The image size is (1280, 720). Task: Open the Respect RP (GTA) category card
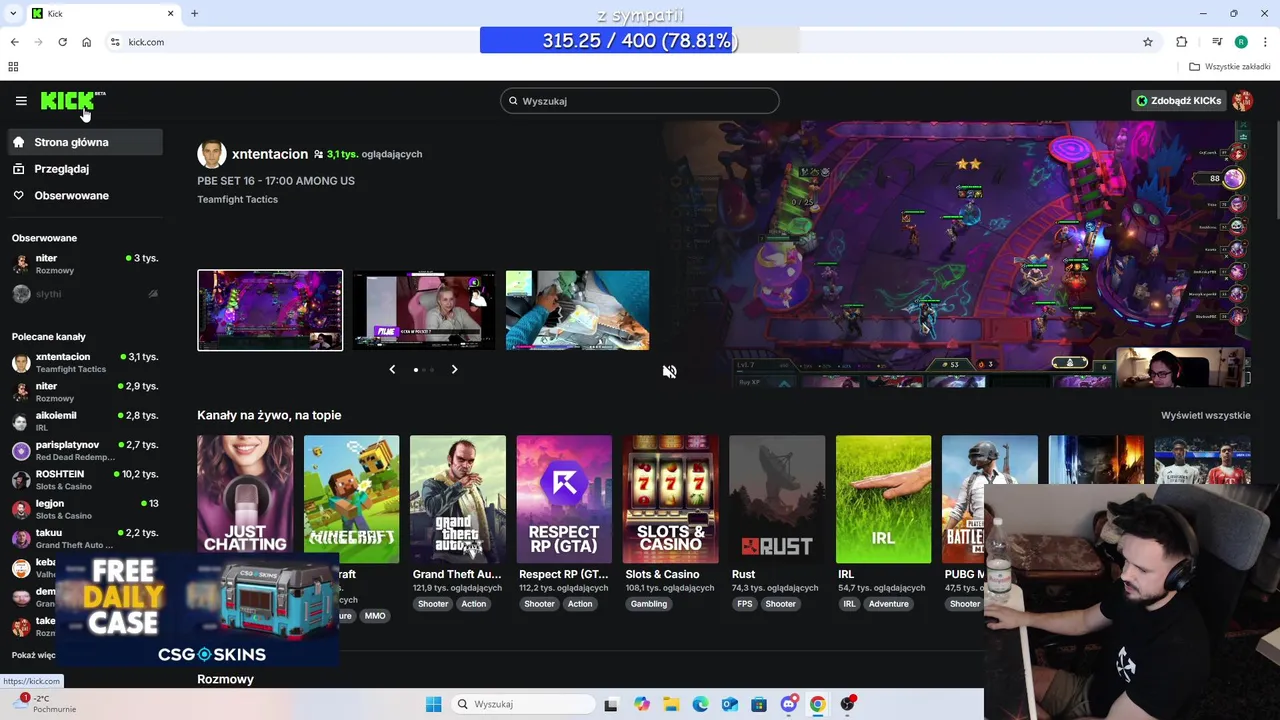coord(564,499)
